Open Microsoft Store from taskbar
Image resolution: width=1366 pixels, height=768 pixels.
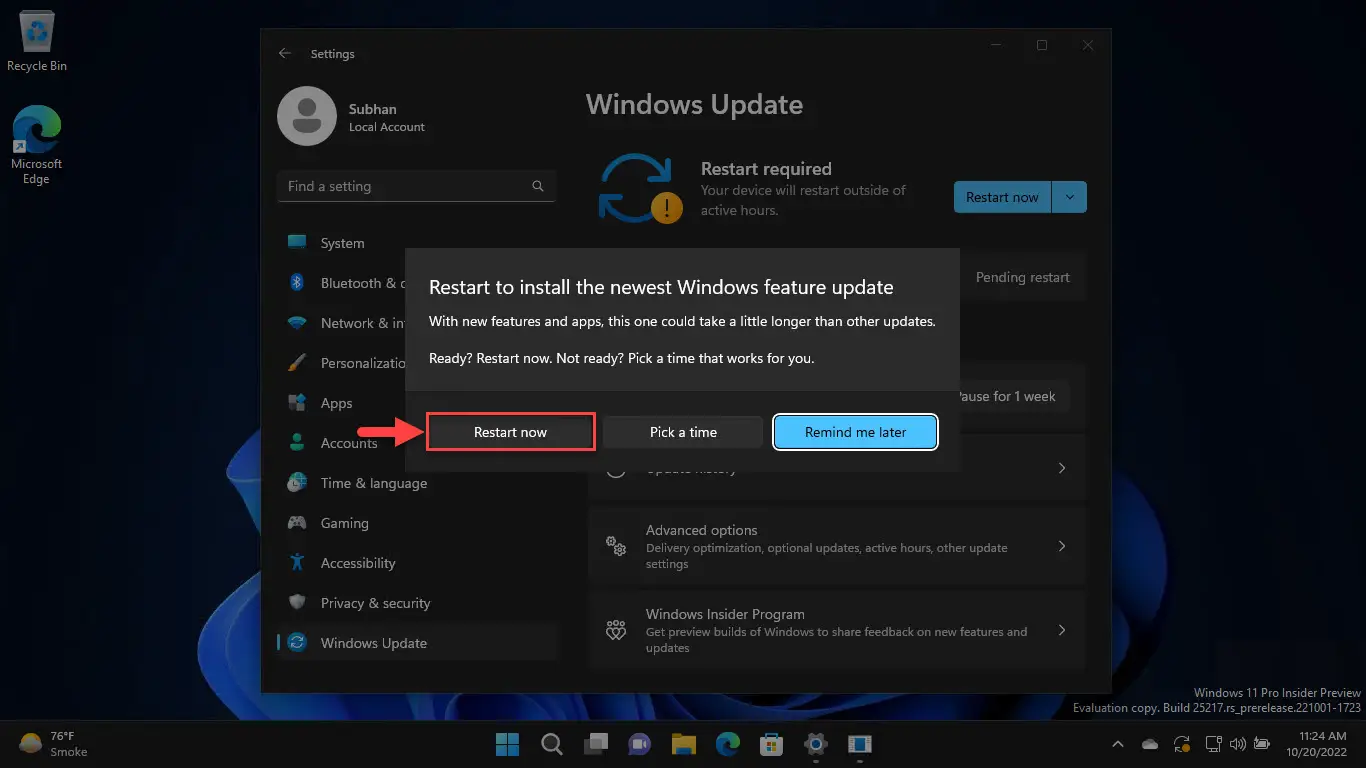[x=771, y=744]
